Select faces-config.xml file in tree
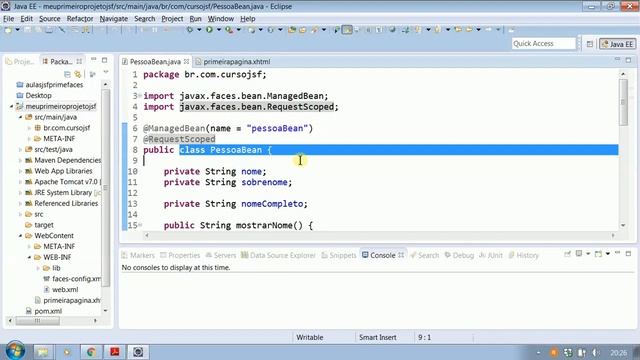 pyautogui.click(x=72, y=279)
